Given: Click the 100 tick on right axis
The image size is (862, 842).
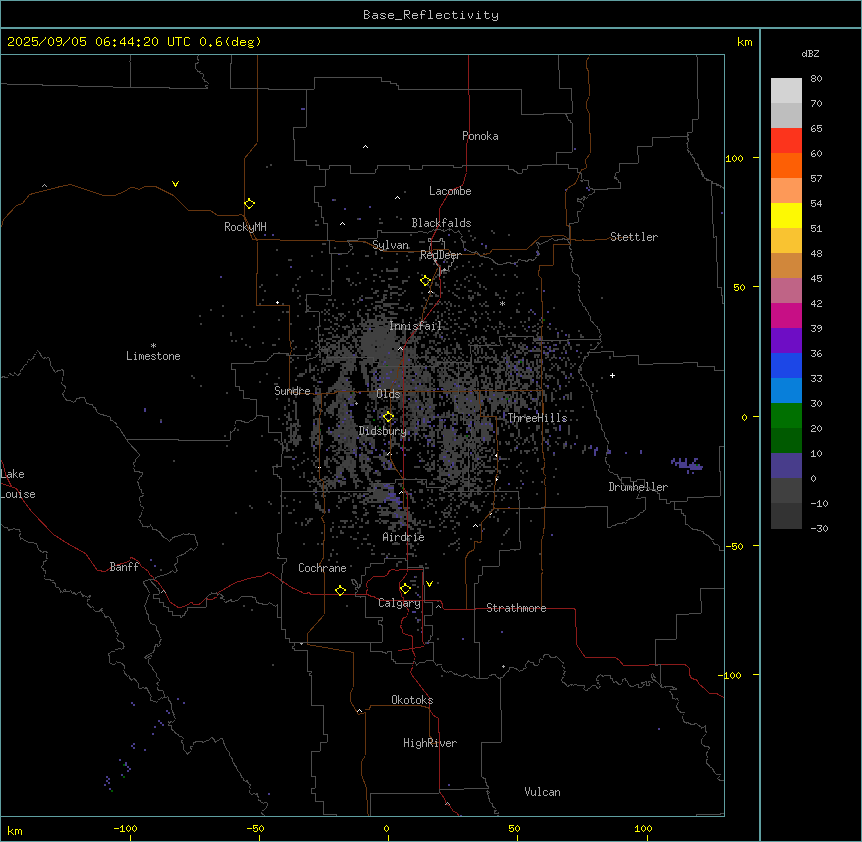Looking at the screenshot, I should tap(734, 158).
